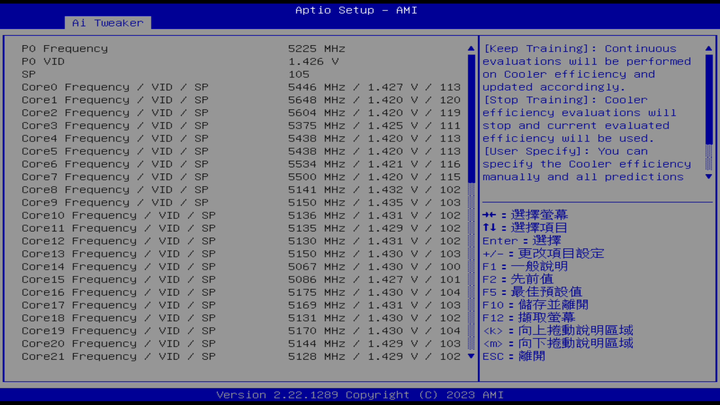Click the help panel scrollbar thumb

tap(709, 99)
